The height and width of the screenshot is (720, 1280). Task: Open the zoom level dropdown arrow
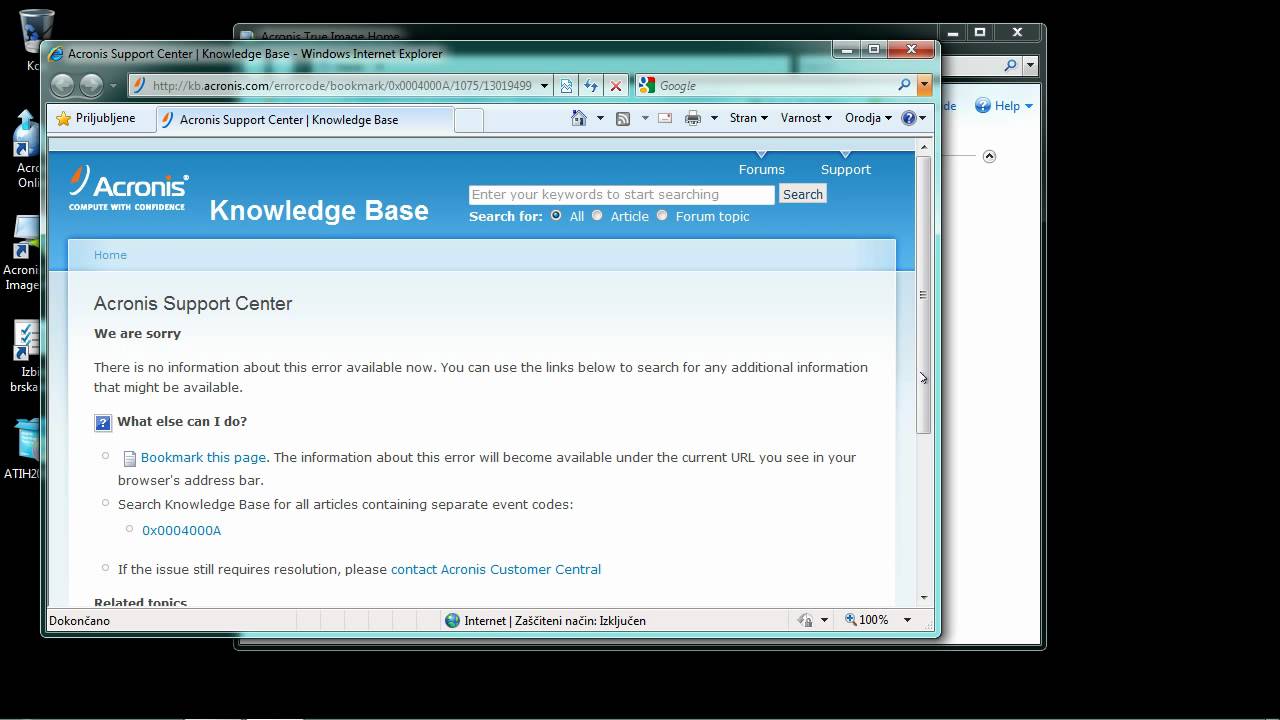click(x=907, y=620)
